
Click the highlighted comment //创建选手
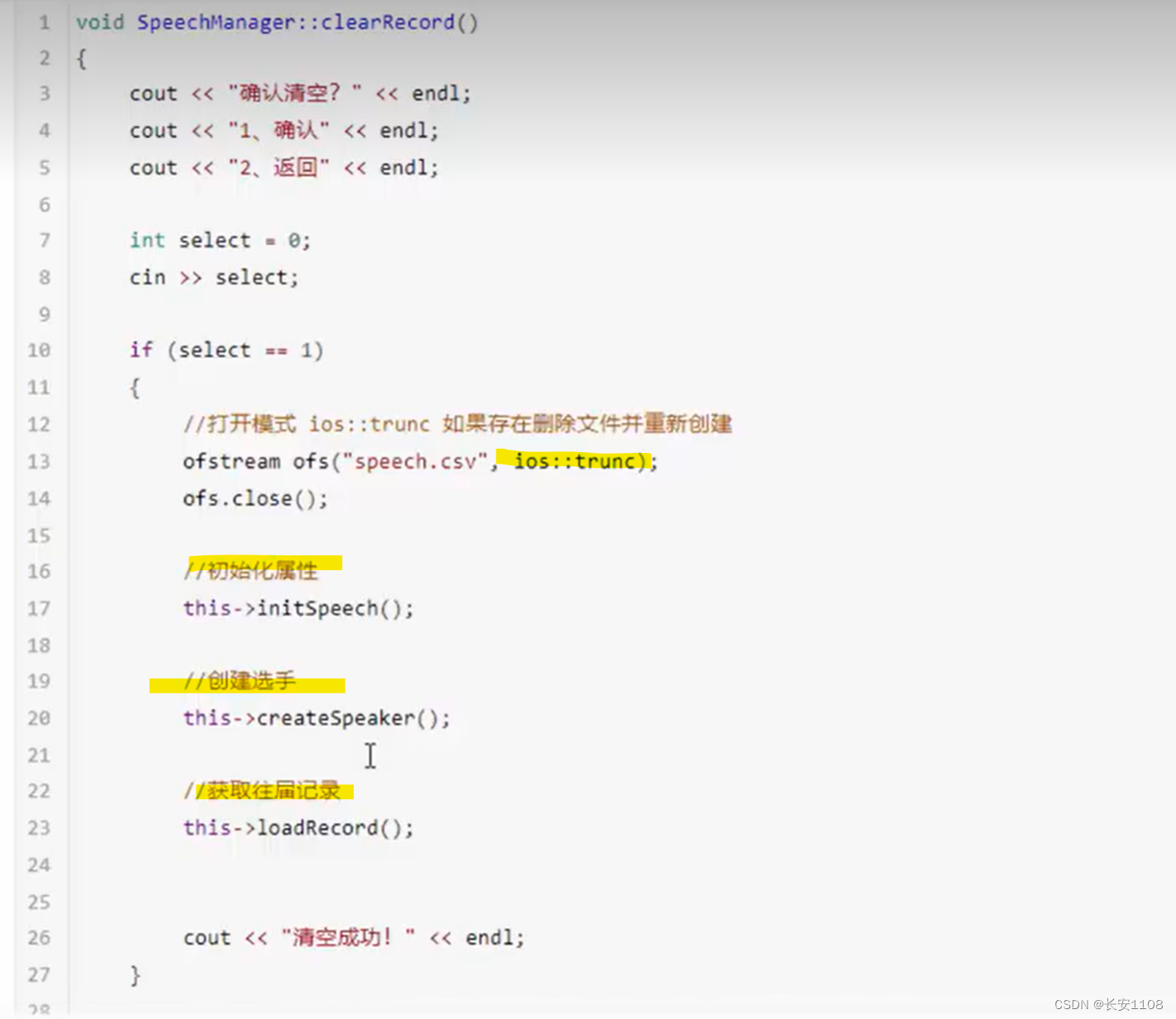240,680
